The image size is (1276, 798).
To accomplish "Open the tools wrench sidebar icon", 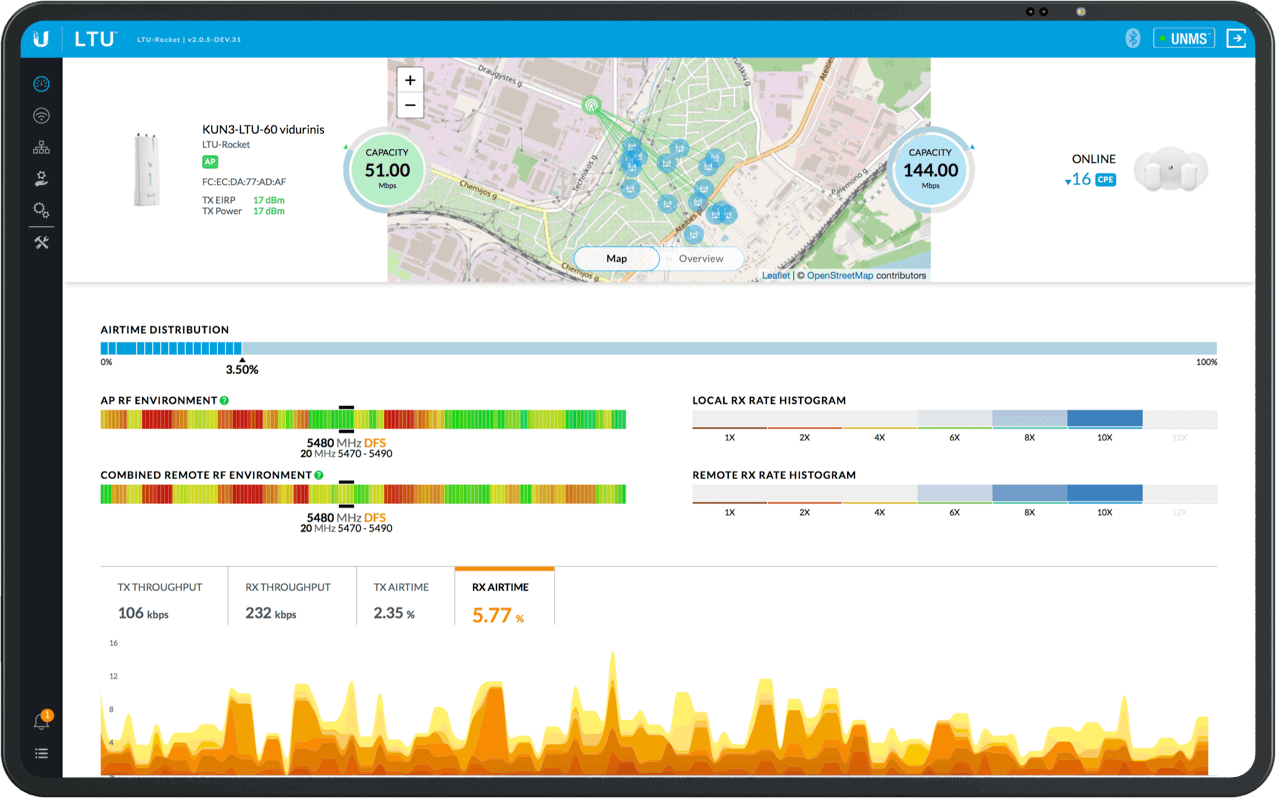I will pos(41,242).
